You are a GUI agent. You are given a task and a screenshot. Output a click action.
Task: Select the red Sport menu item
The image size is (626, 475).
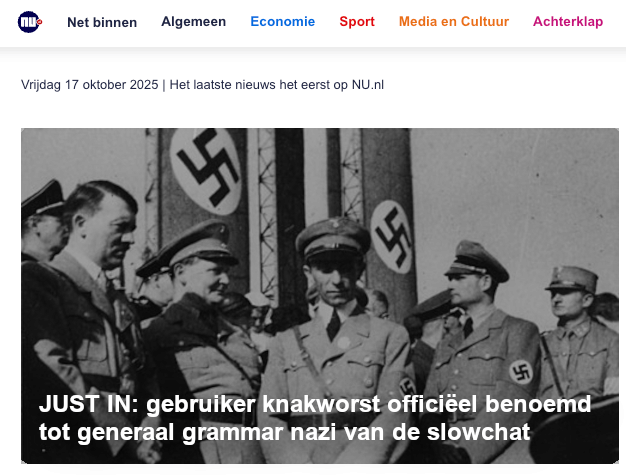[x=357, y=22]
